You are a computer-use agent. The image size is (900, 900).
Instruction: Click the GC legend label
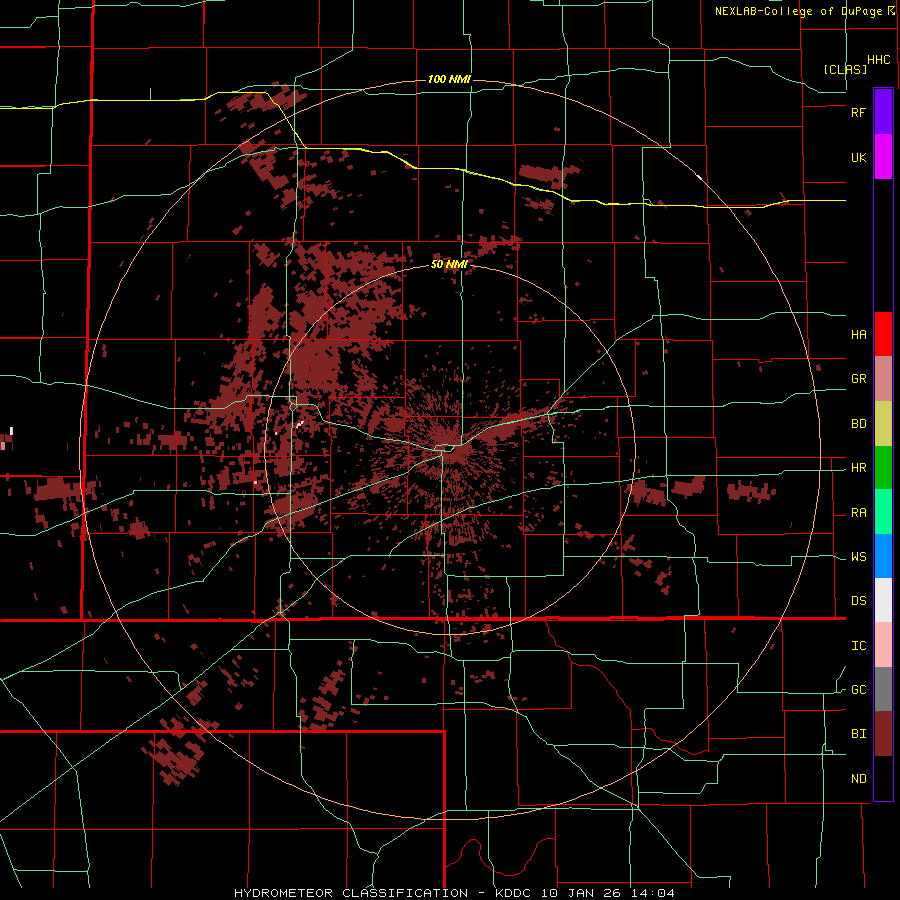click(x=858, y=690)
